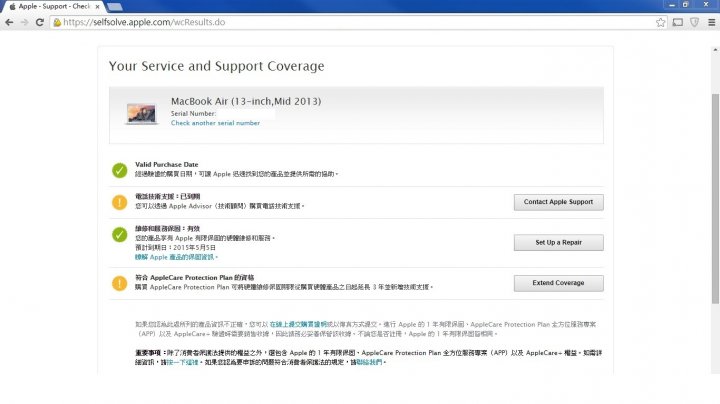Click the orange warning icon for phone support

pos(119,202)
